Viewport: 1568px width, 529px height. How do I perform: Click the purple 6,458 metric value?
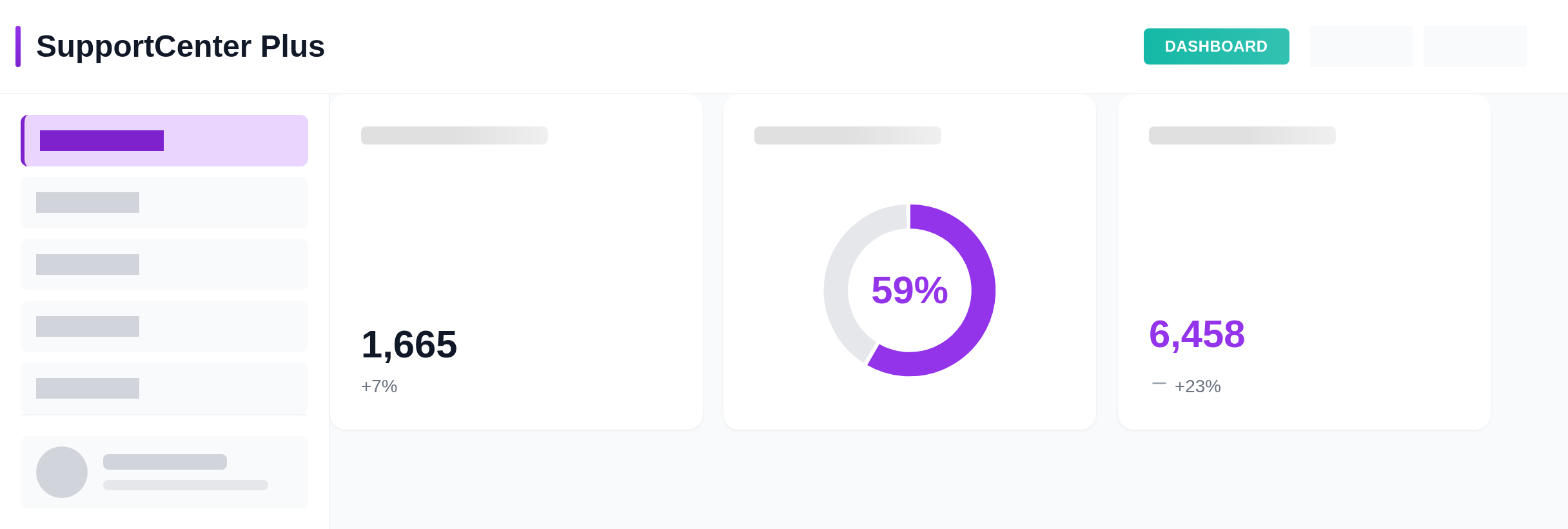click(1197, 334)
